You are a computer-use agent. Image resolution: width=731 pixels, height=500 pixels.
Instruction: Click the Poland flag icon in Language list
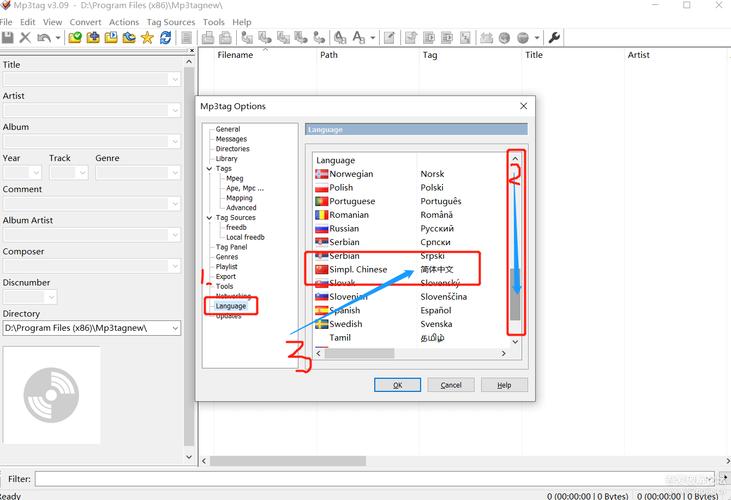[x=322, y=188]
